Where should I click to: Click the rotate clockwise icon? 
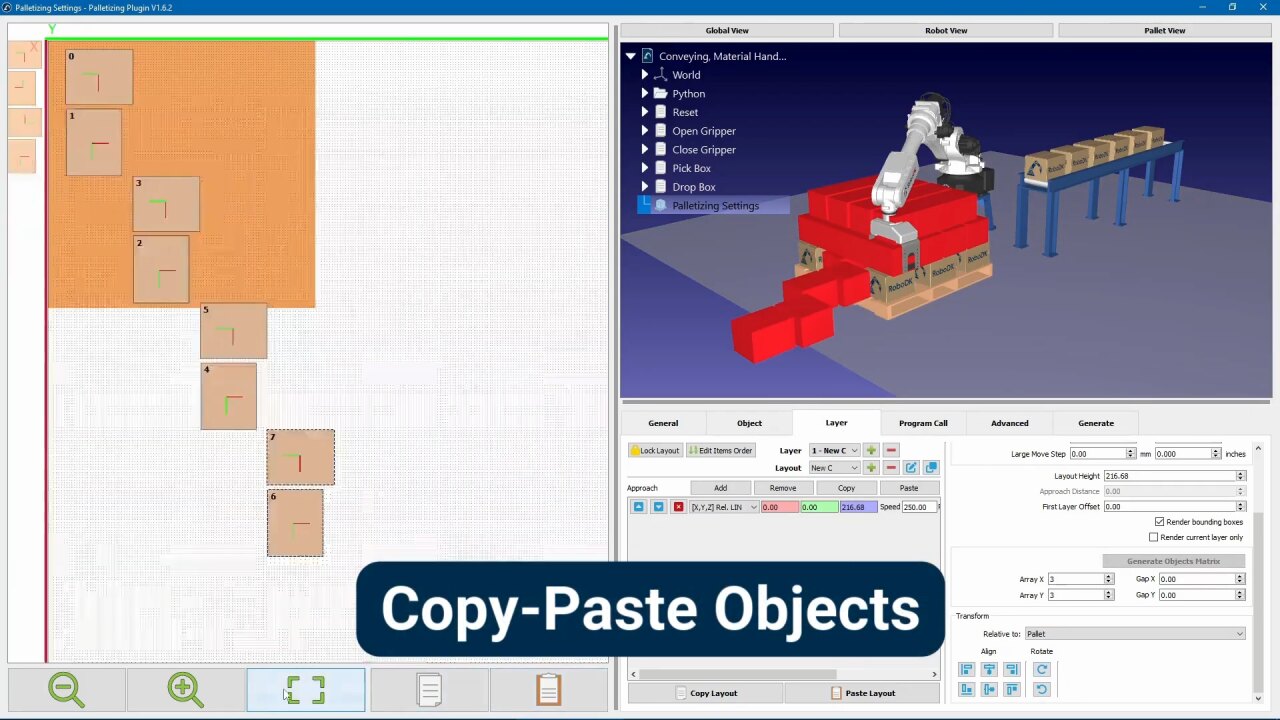(1041, 670)
